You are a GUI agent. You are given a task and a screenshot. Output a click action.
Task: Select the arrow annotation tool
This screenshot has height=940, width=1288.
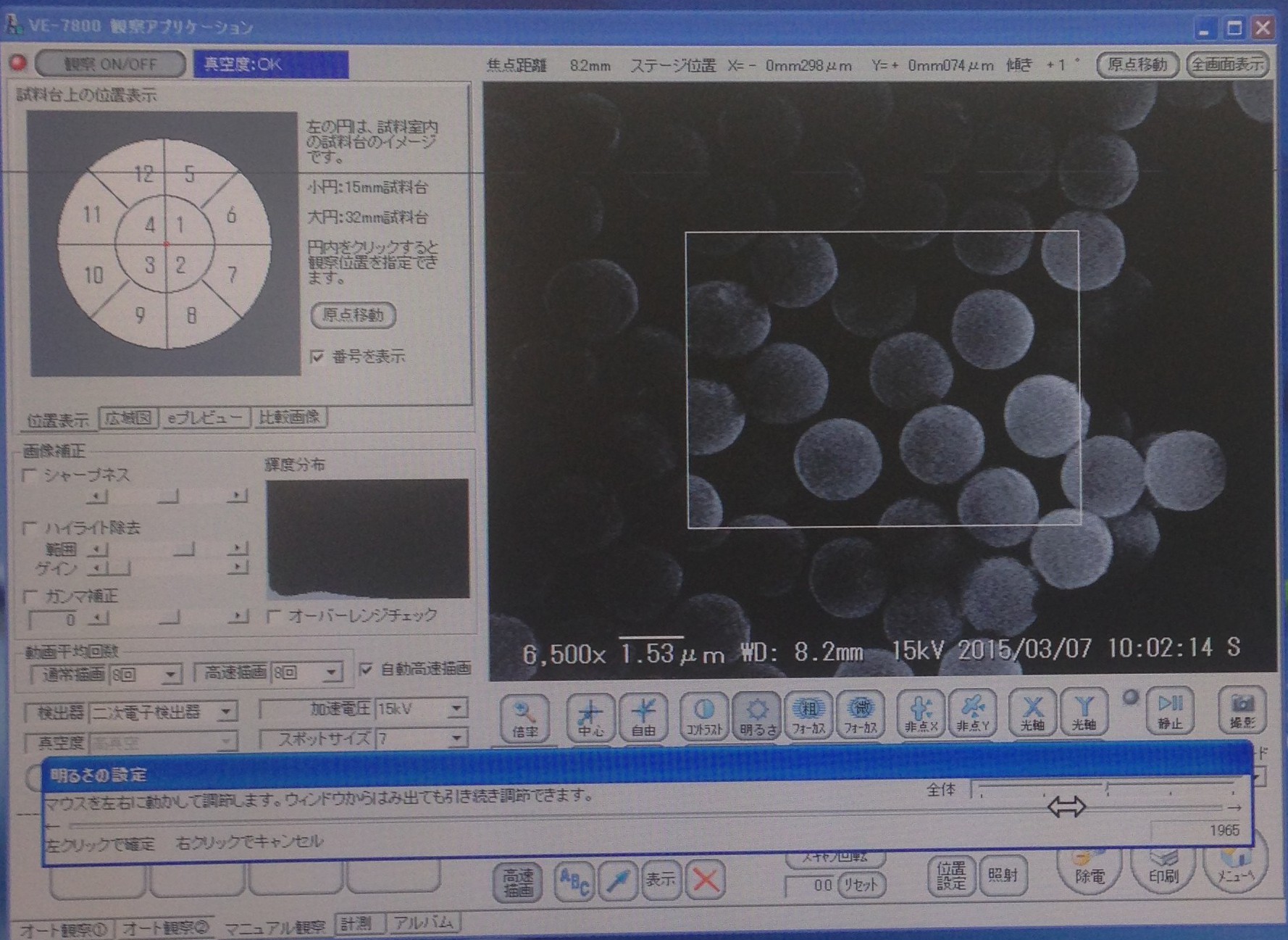(618, 881)
